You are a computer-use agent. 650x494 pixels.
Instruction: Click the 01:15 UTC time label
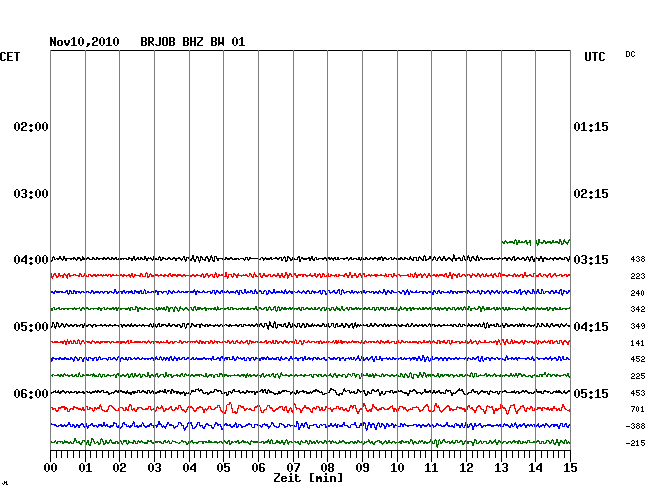click(x=591, y=126)
